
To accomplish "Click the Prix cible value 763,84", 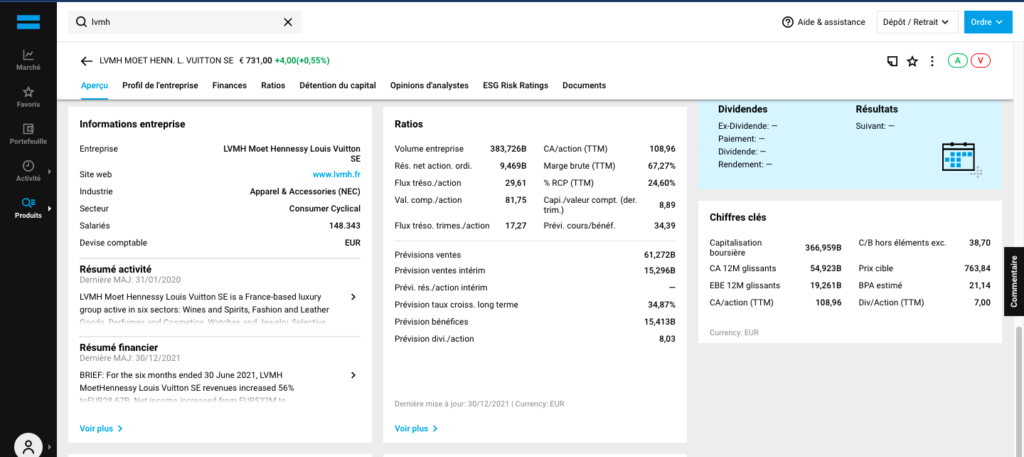I will [x=977, y=268].
